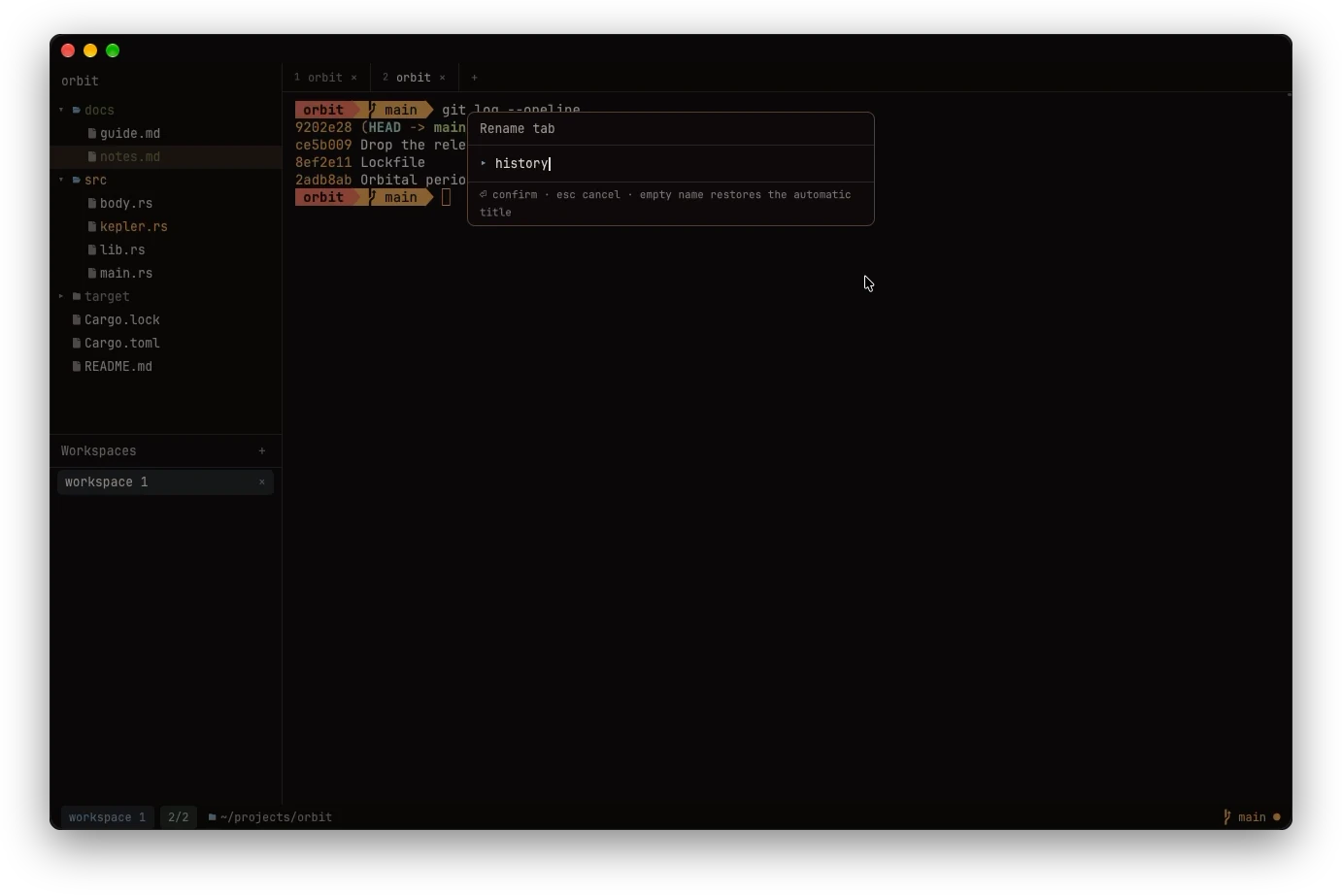Click the orbit sidebar header title
1342x896 pixels.
tap(80, 82)
